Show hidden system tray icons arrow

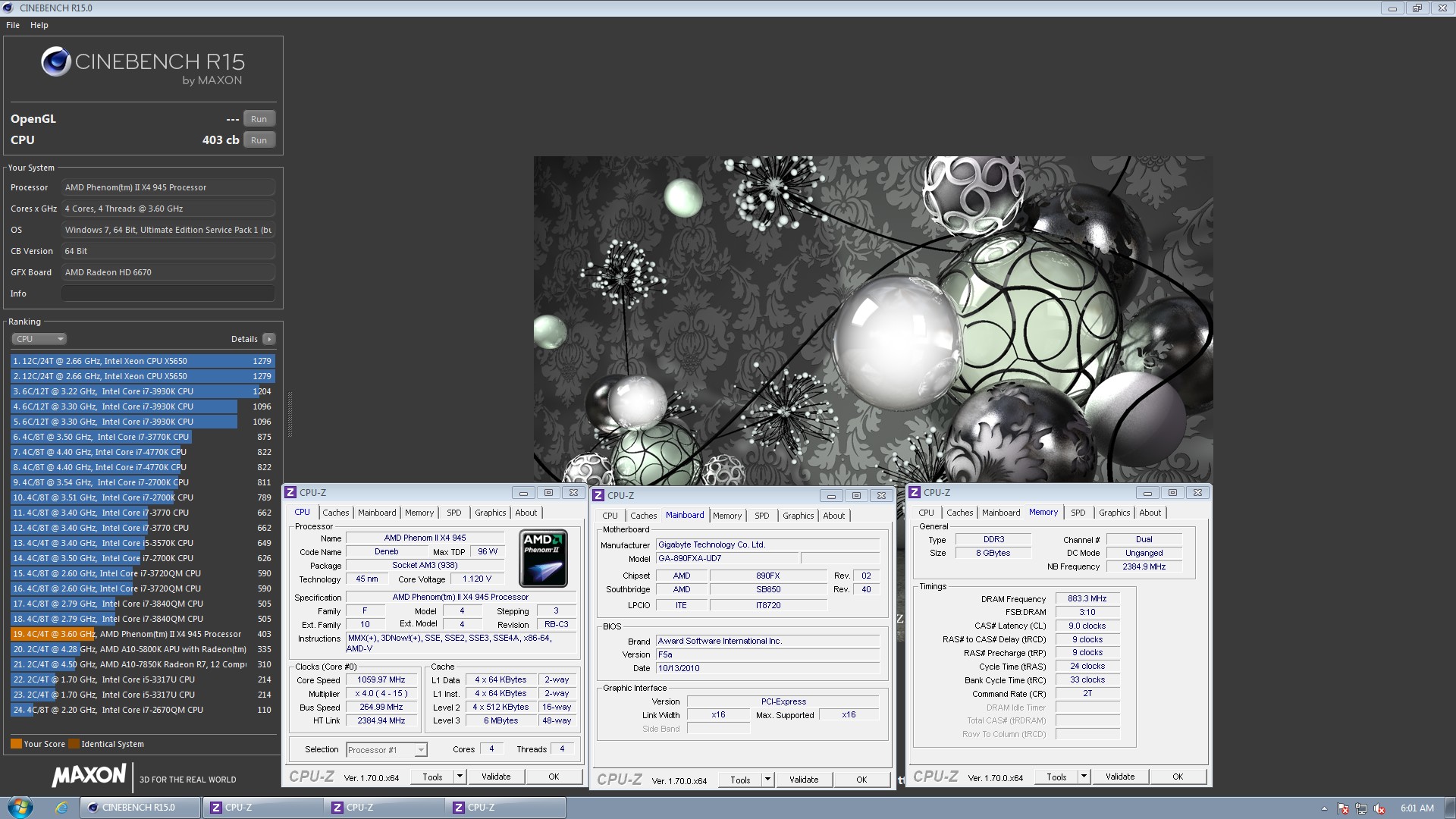(1324, 808)
